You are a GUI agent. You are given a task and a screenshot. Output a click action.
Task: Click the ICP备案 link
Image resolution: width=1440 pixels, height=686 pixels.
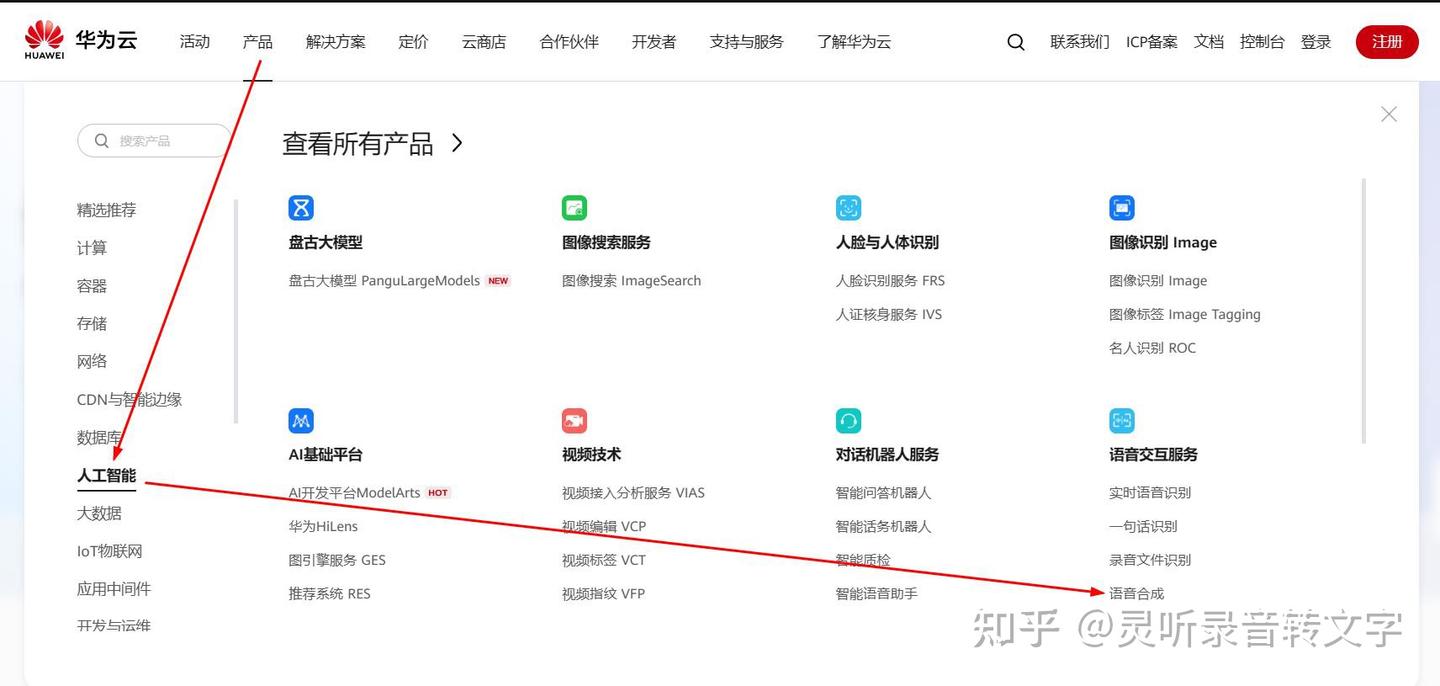click(x=1152, y=42)
